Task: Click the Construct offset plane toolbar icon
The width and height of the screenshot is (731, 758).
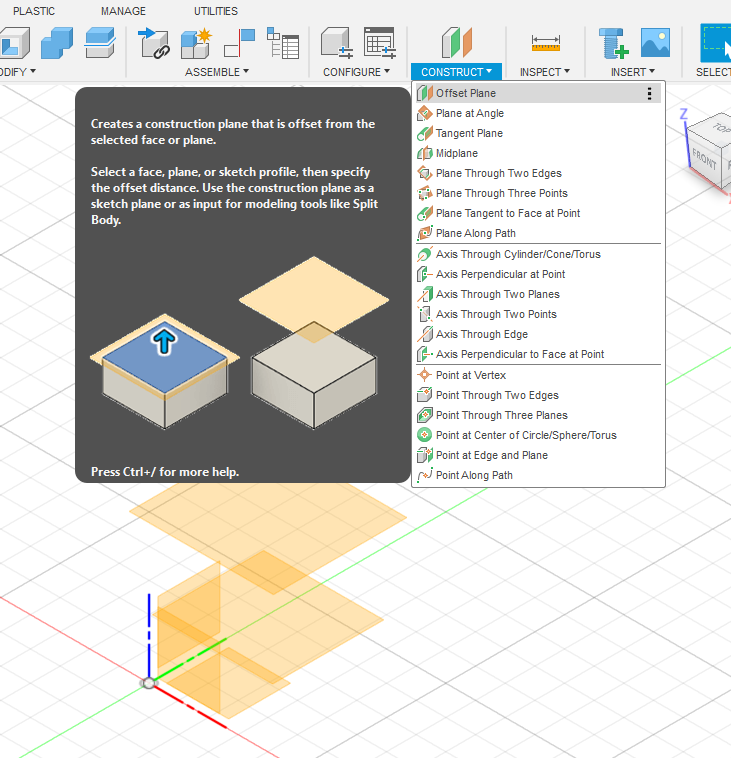Action: (x=457, y=42)
